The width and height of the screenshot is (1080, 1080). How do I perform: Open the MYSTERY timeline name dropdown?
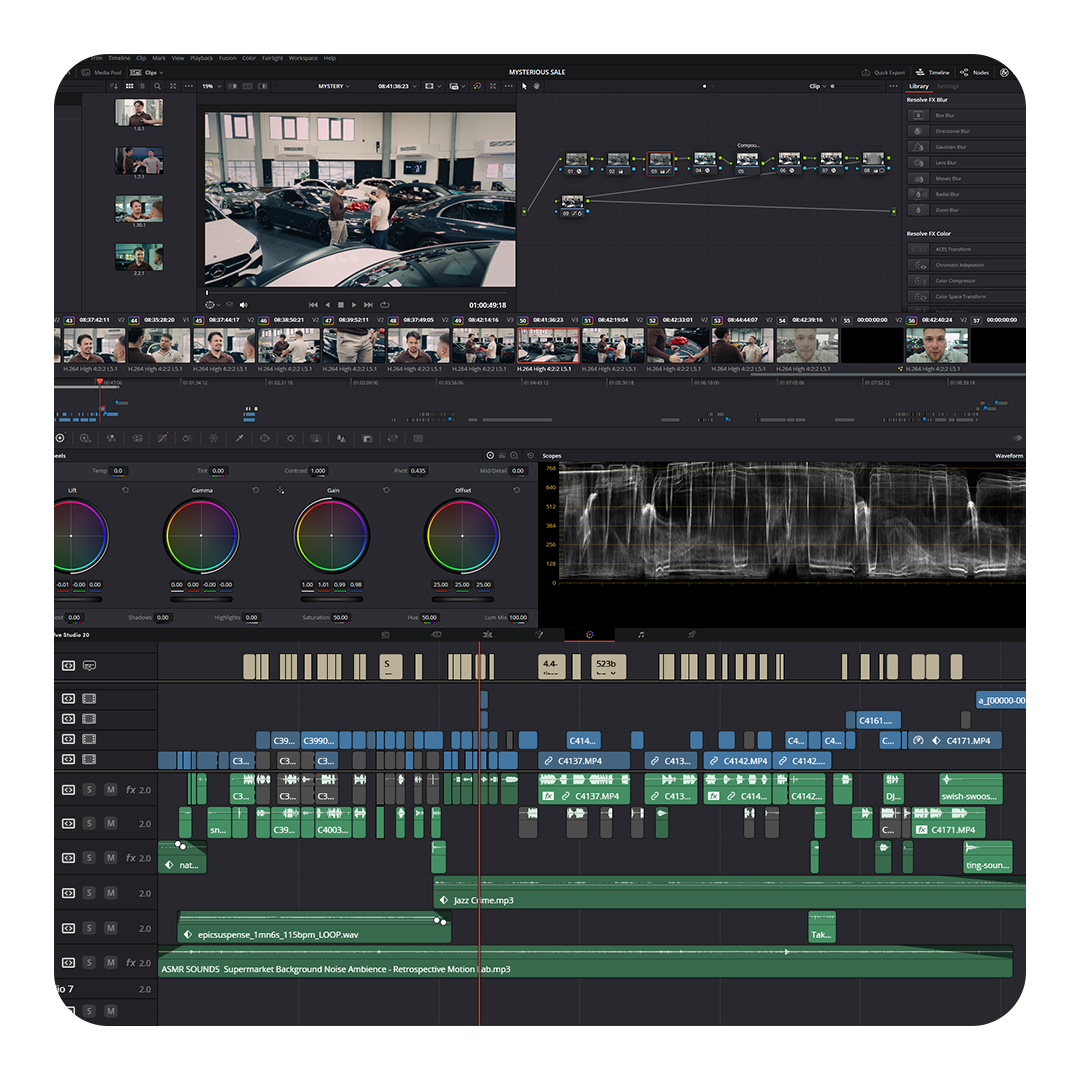pyautogui.click(x=334, y=86)
